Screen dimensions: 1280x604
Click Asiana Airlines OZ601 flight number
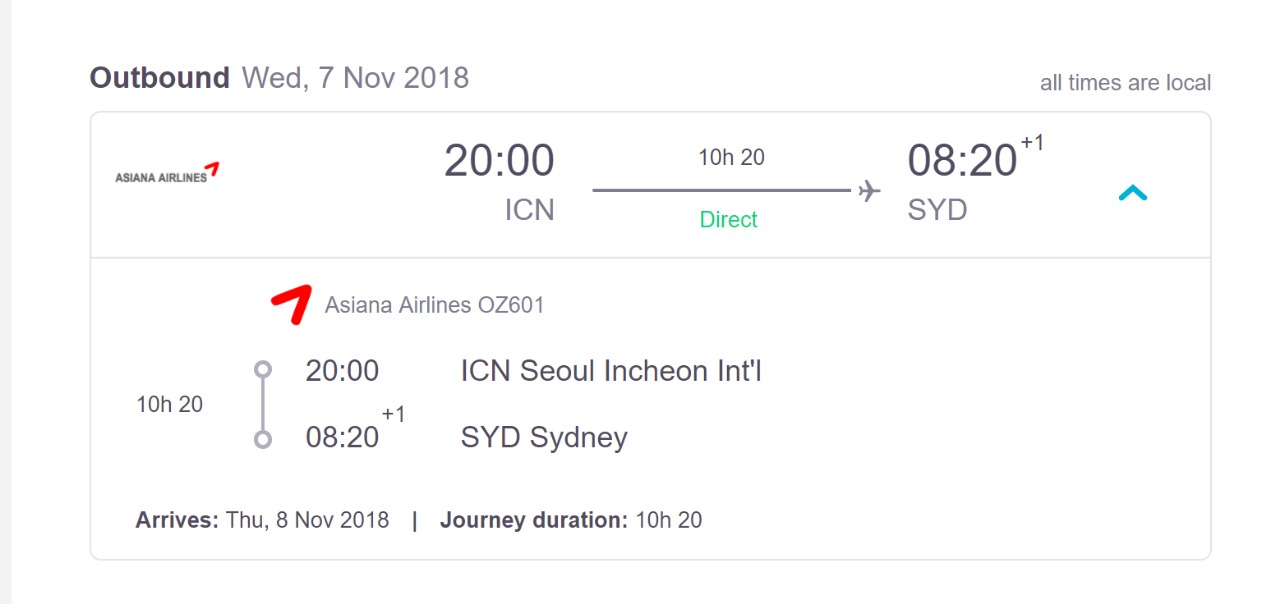point(434,305)
